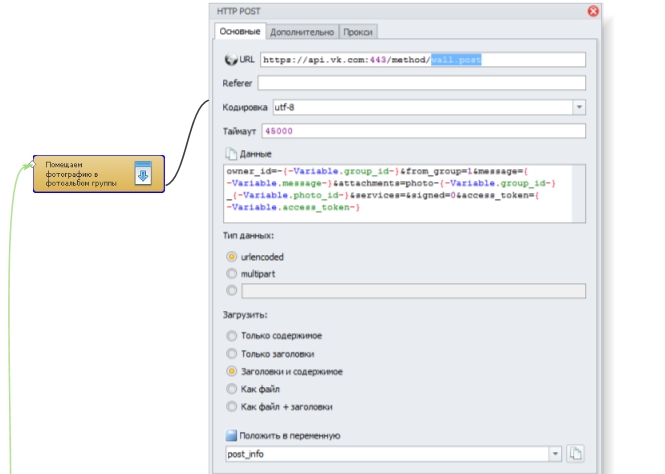This screenshot has width=665, height=474.
Task: Click the copy icon next to post_info
Action: 576,454
